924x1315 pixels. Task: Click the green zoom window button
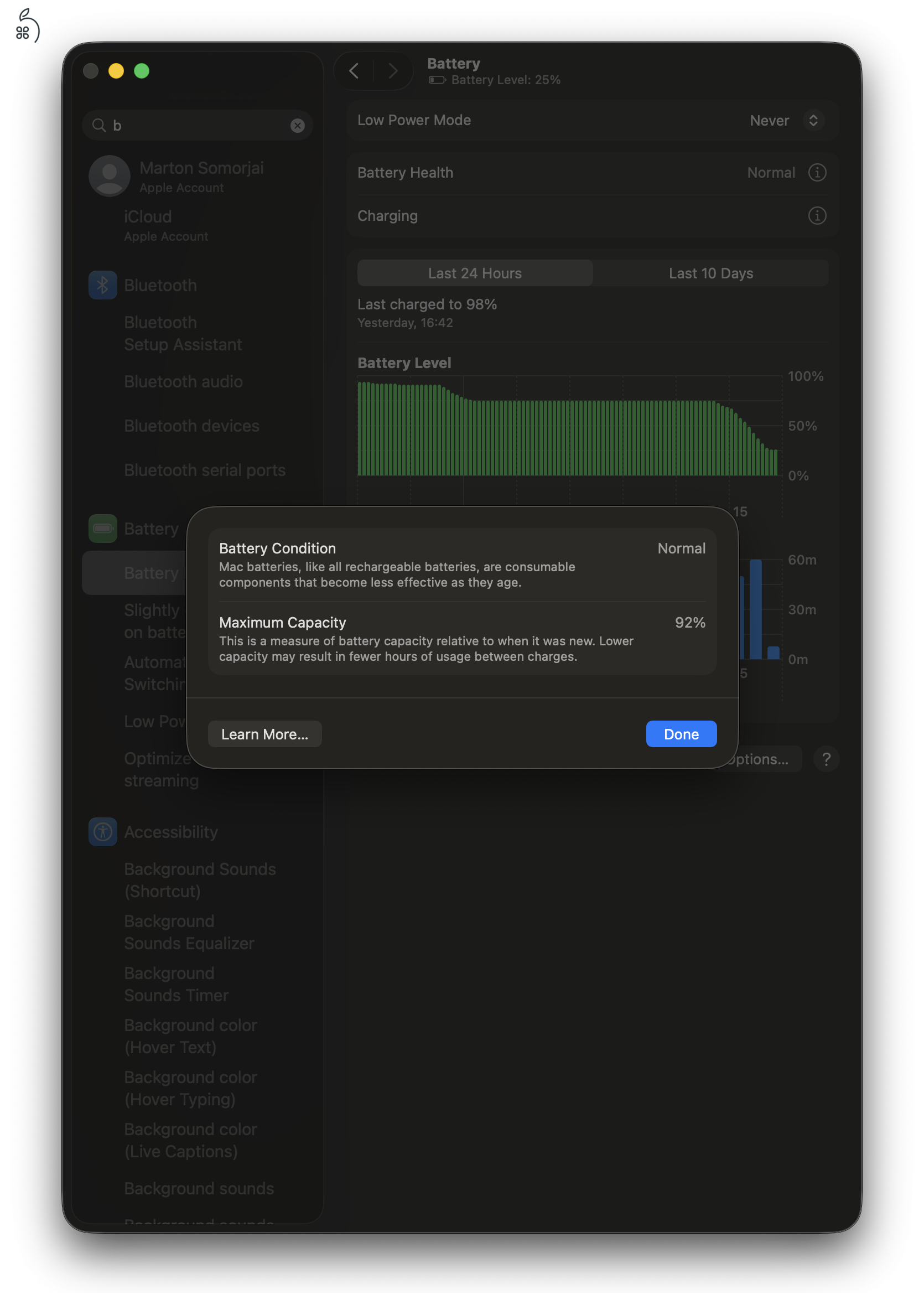click(142, 71)
